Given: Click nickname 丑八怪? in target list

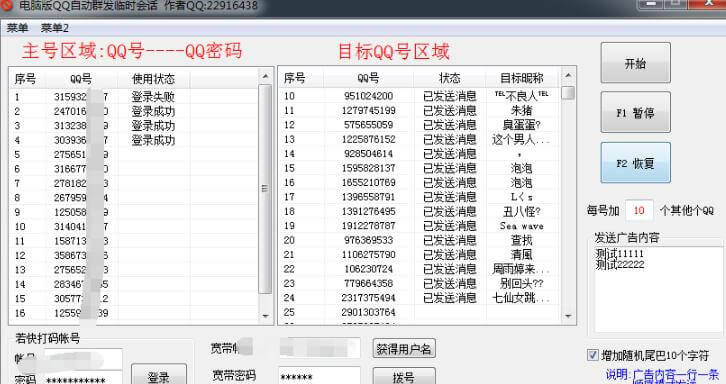Looking at the screenshot, I should (521, 211).
